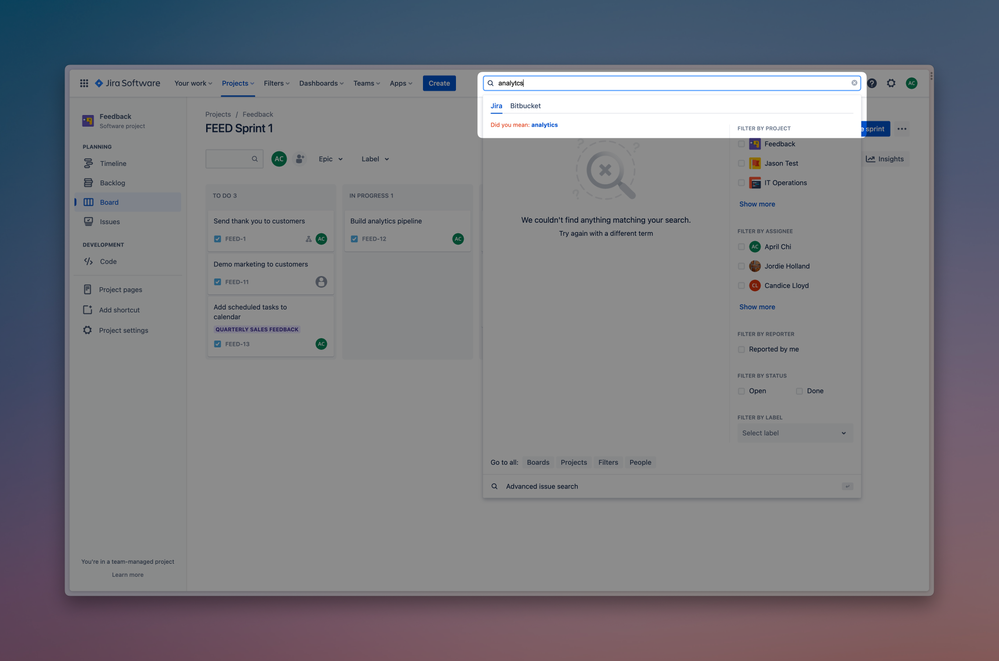Click the QUARTERLY SALES FEEDBACK epic label
999x661 pixels.
(x=257, y=330)
